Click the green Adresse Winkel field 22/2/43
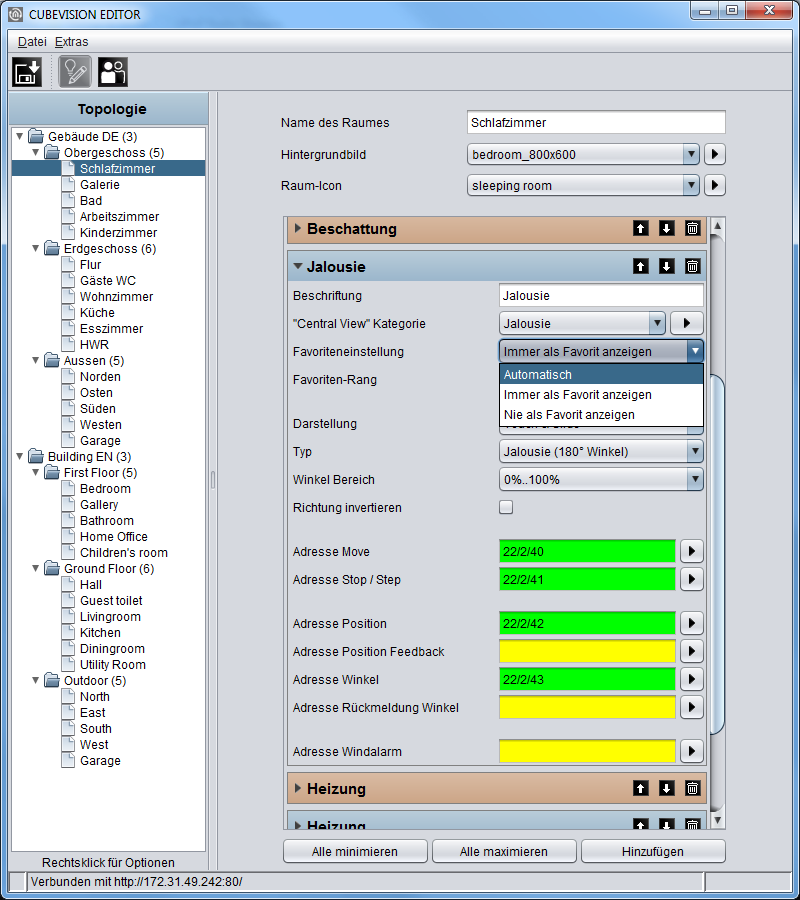This screenshot has width=800, height=900. [x=587, y=680]
